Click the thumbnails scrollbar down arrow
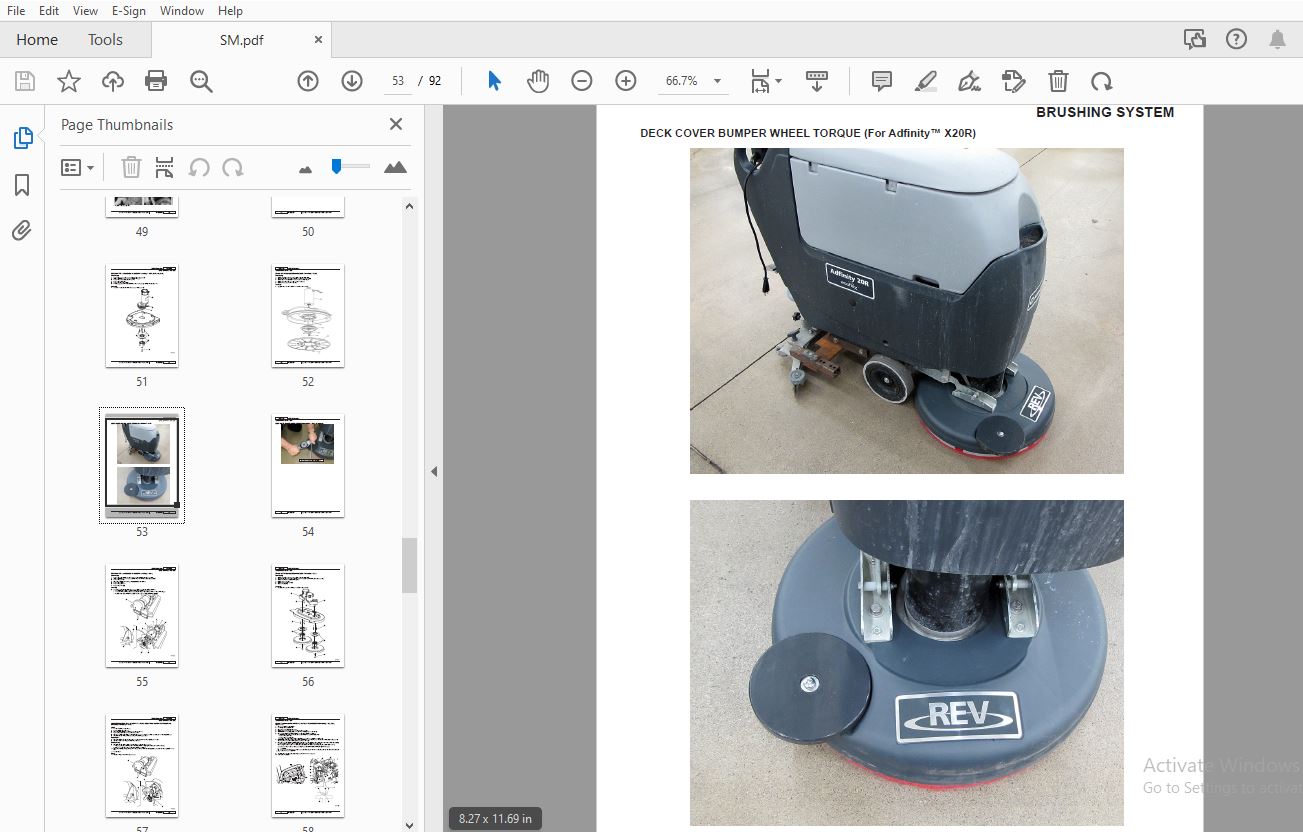The height and width of the screenshot is (832, 1303). [409, 824]
